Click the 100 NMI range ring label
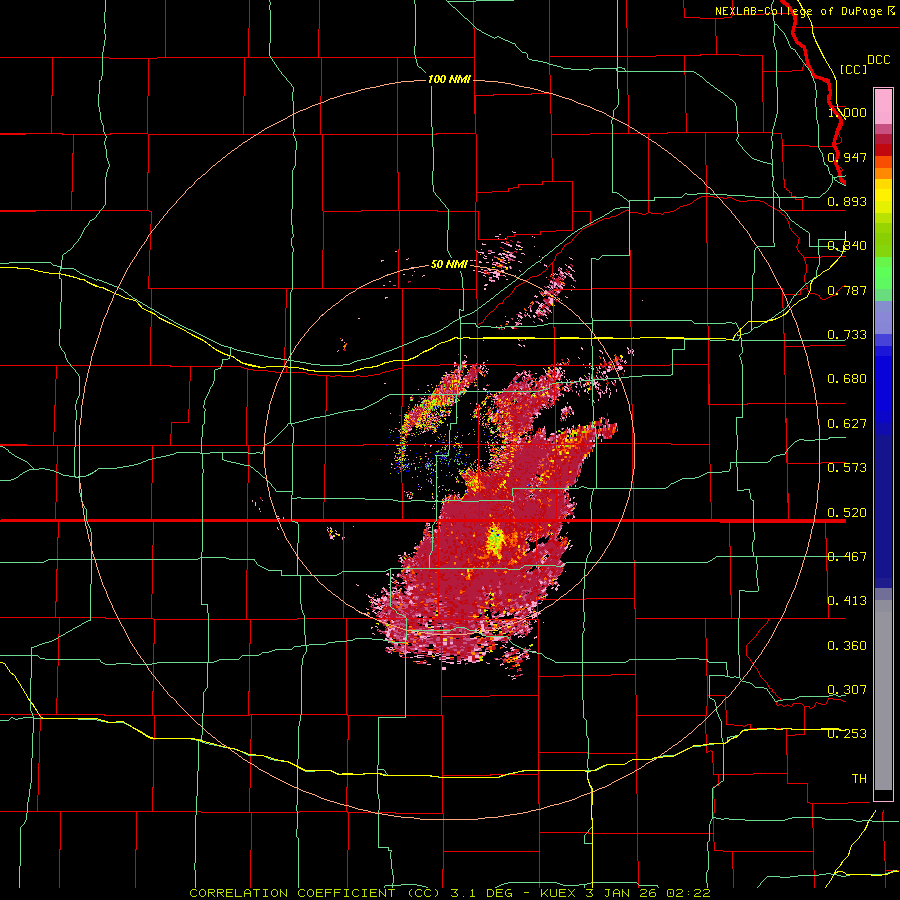 coord(449,79)
